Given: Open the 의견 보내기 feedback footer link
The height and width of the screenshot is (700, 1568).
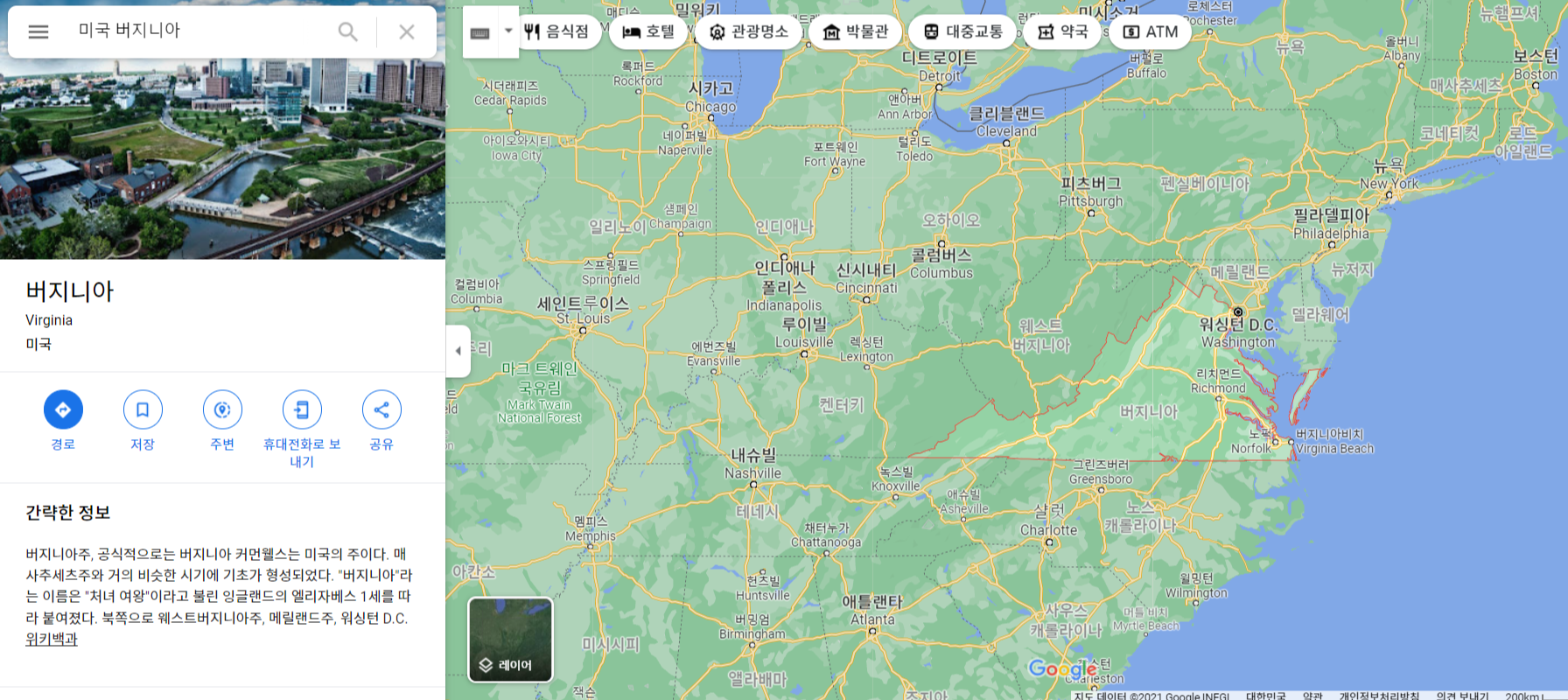Looking at the screenshot, I should click(x=1462, y=696).
